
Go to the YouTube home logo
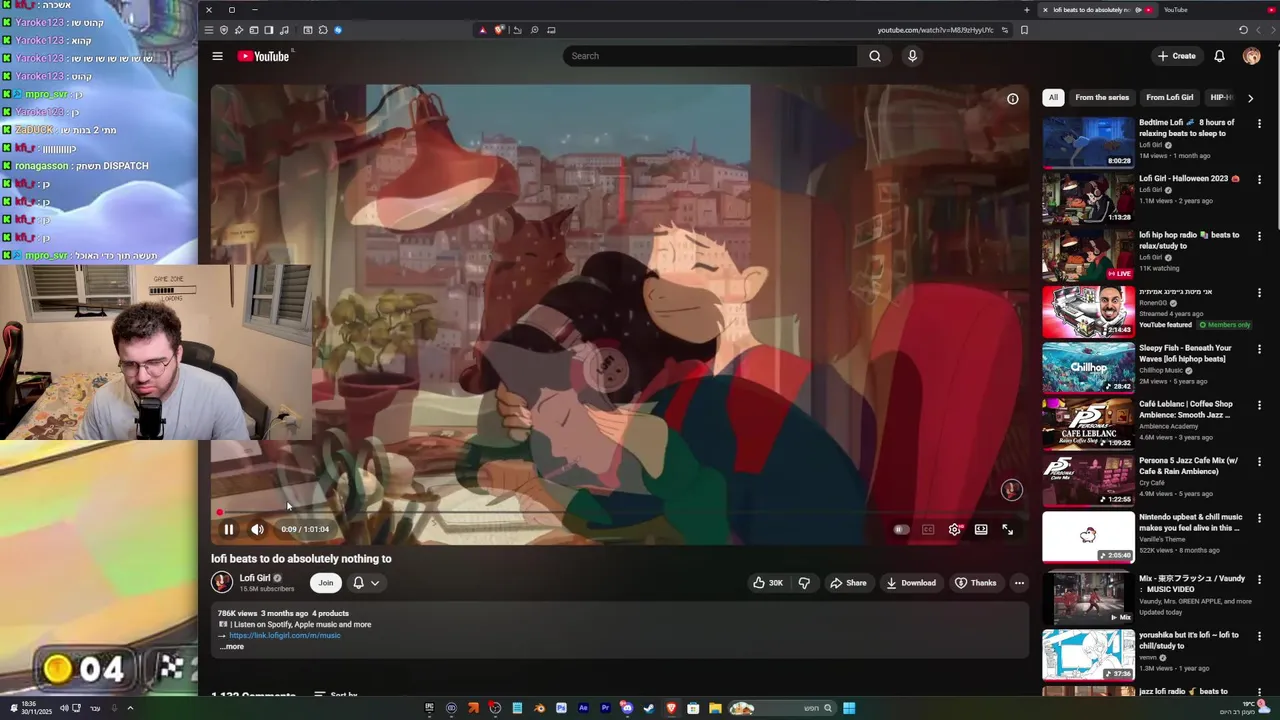click(x=263, y=56)
